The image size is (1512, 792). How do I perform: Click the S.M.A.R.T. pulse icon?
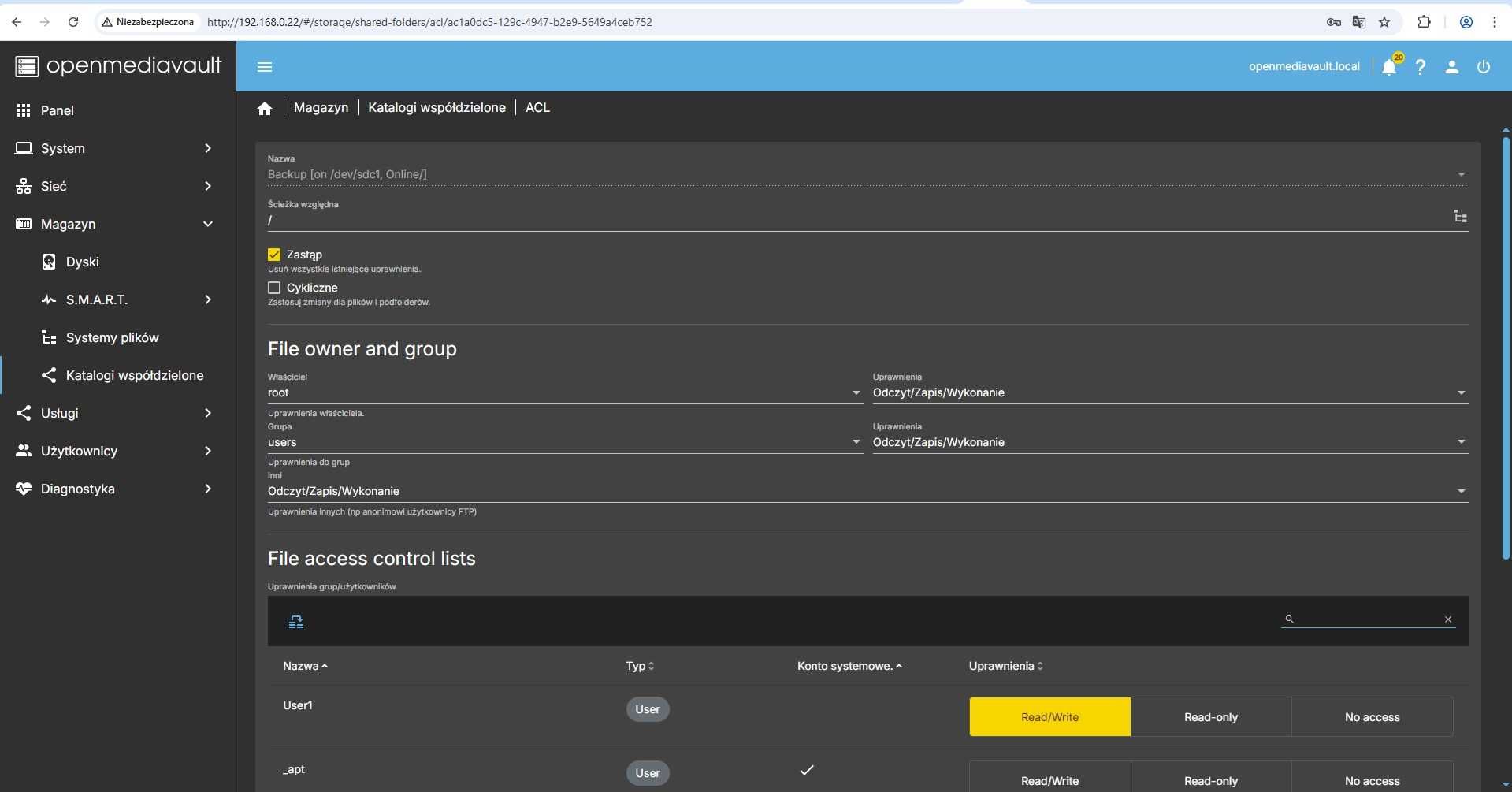49,299
